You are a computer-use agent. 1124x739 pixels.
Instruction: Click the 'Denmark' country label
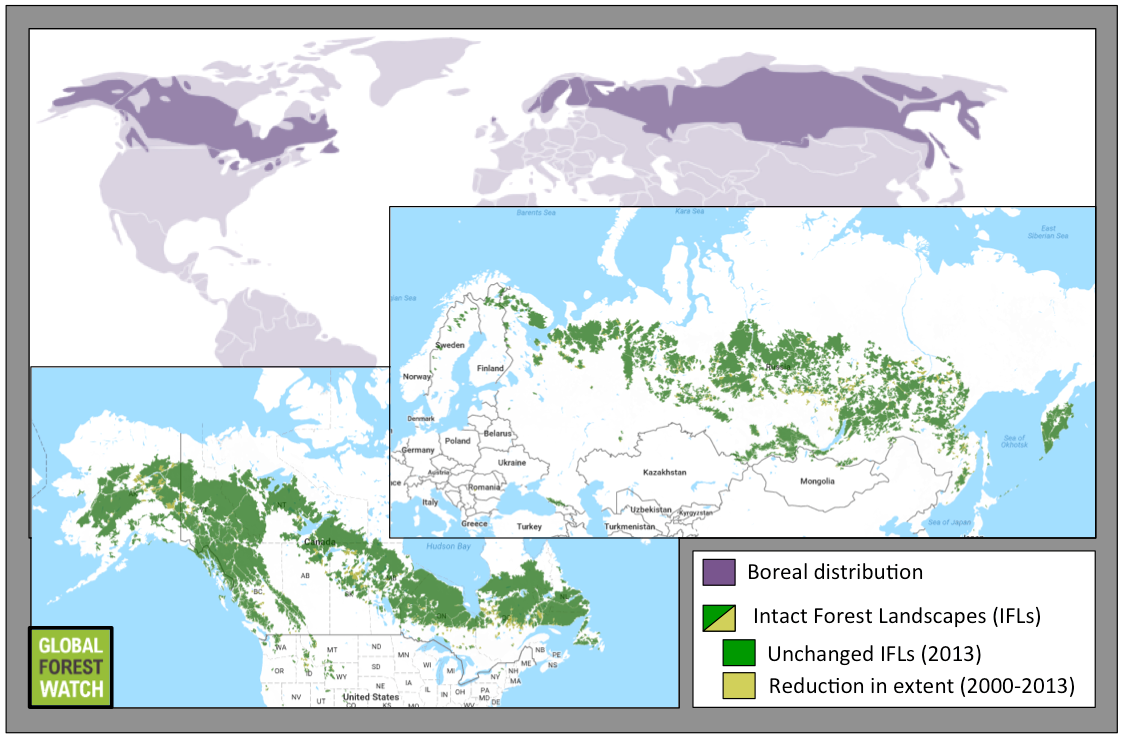coord(421,419)
